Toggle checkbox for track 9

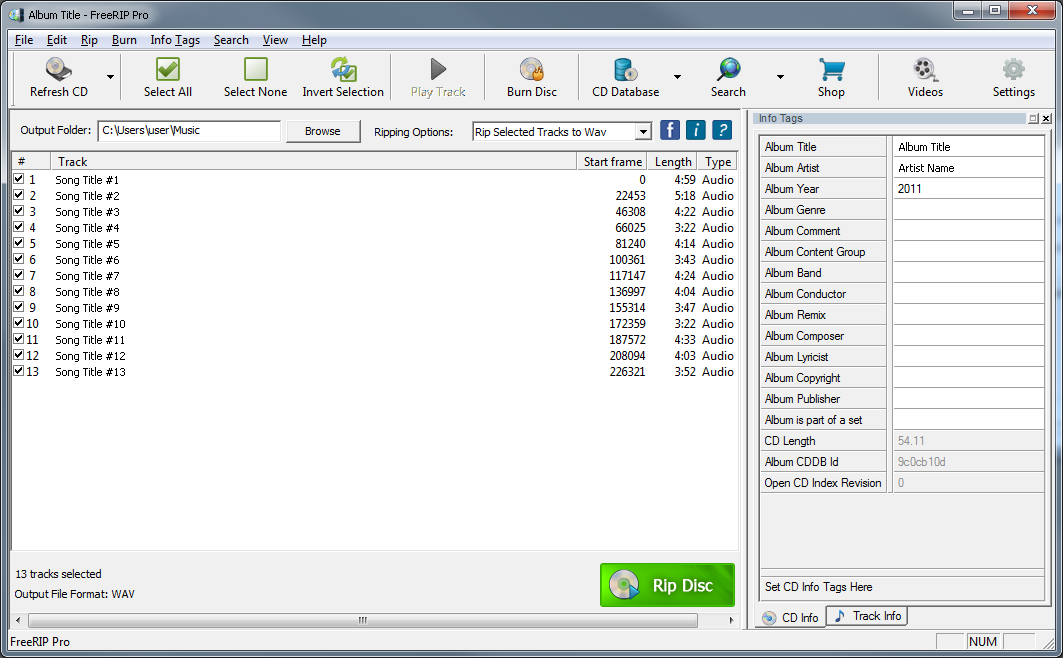pos(19,307)
